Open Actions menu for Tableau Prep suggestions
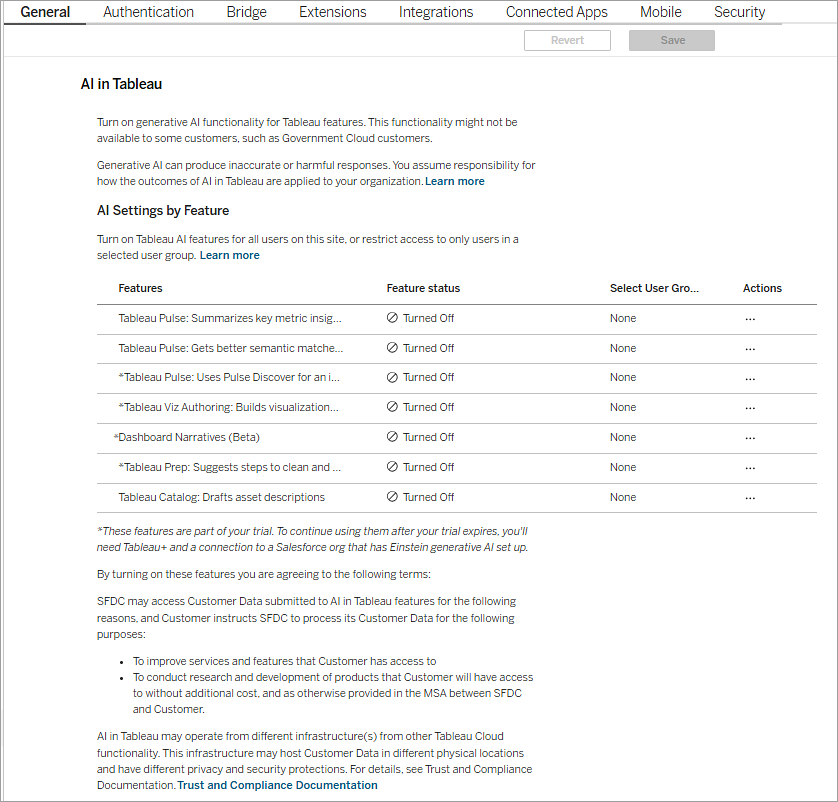 click(x=751, y=467)
